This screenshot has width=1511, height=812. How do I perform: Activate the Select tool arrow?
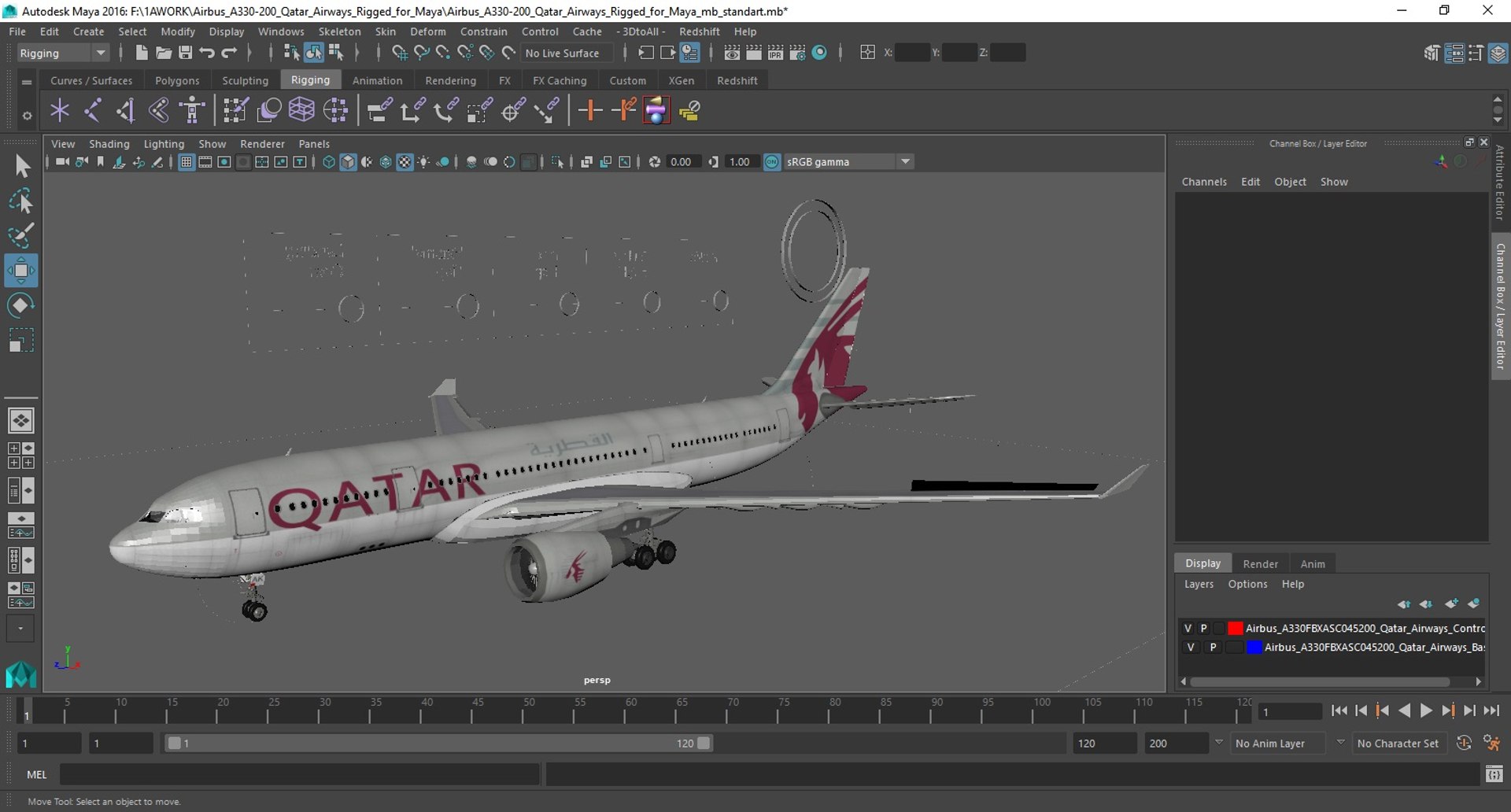tap(21, 166)
